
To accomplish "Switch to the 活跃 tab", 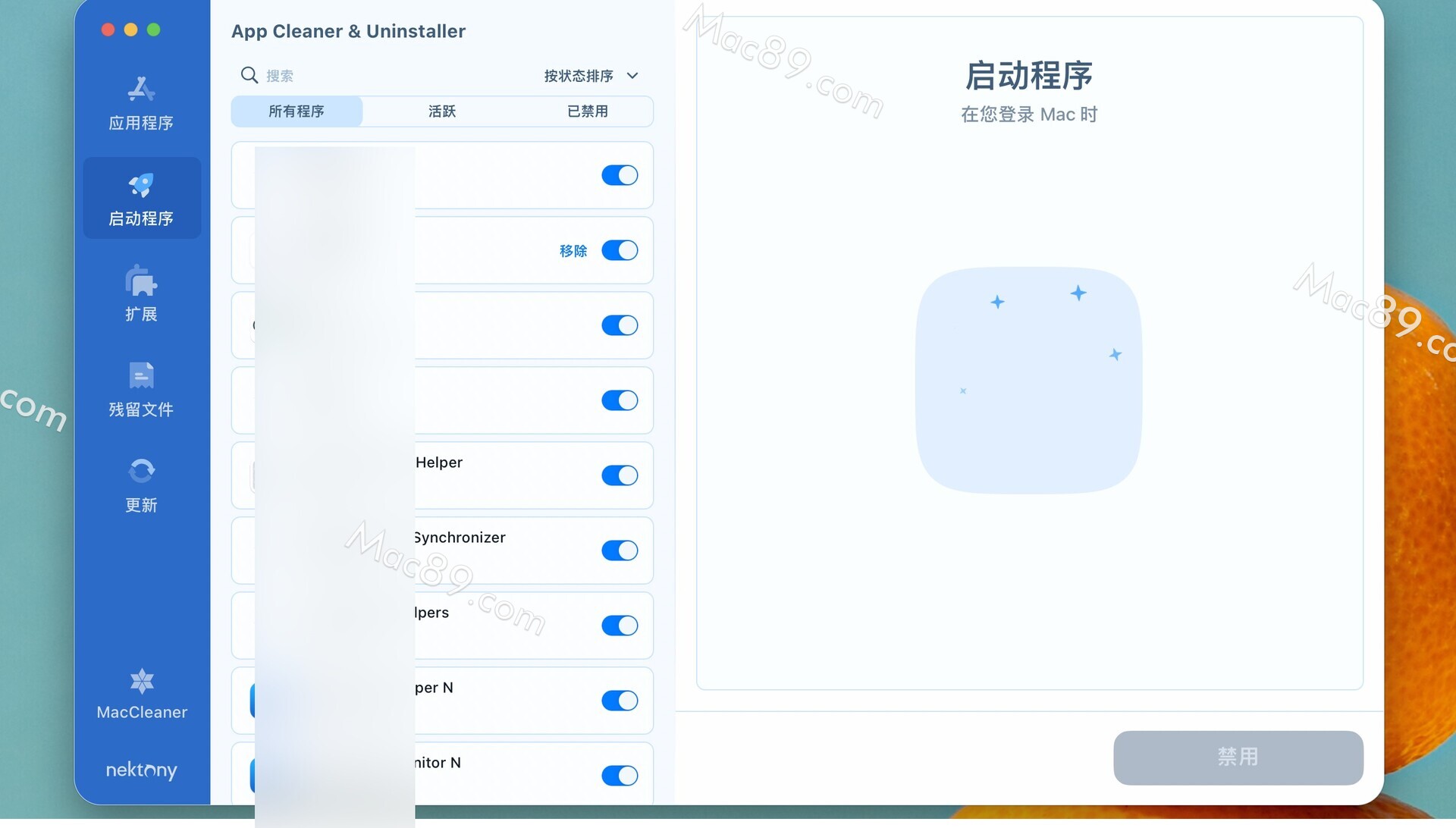I will click(441, 111).
